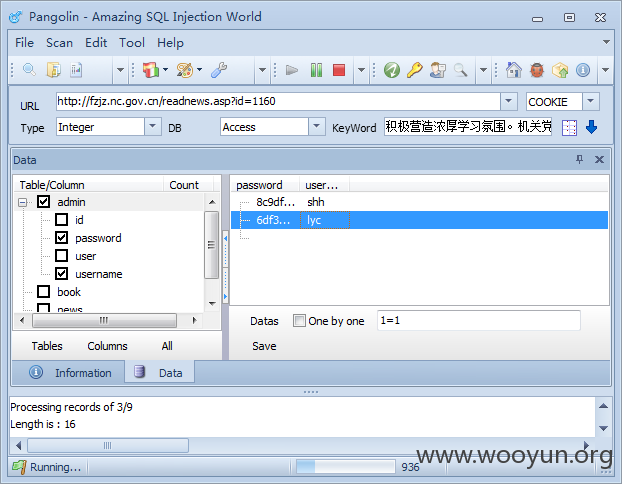622x484 pixels.
Task: Close the Data panel
Action: point(599,159)
